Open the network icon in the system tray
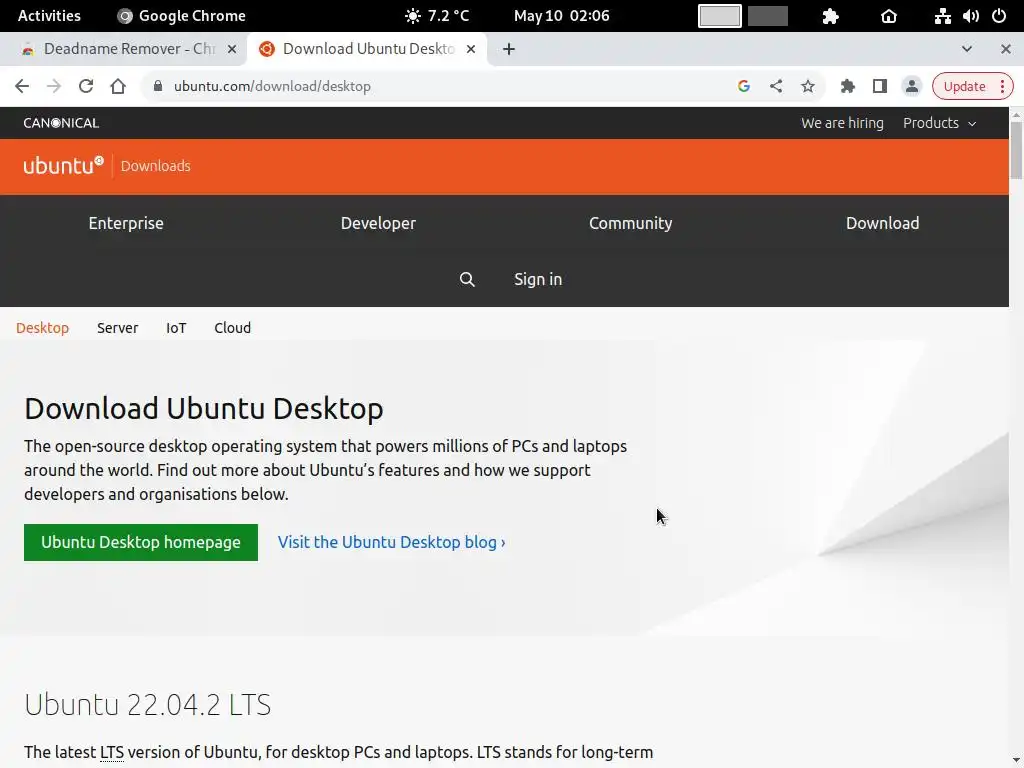Screen dimensions: 1024x768 click(942, 16)
